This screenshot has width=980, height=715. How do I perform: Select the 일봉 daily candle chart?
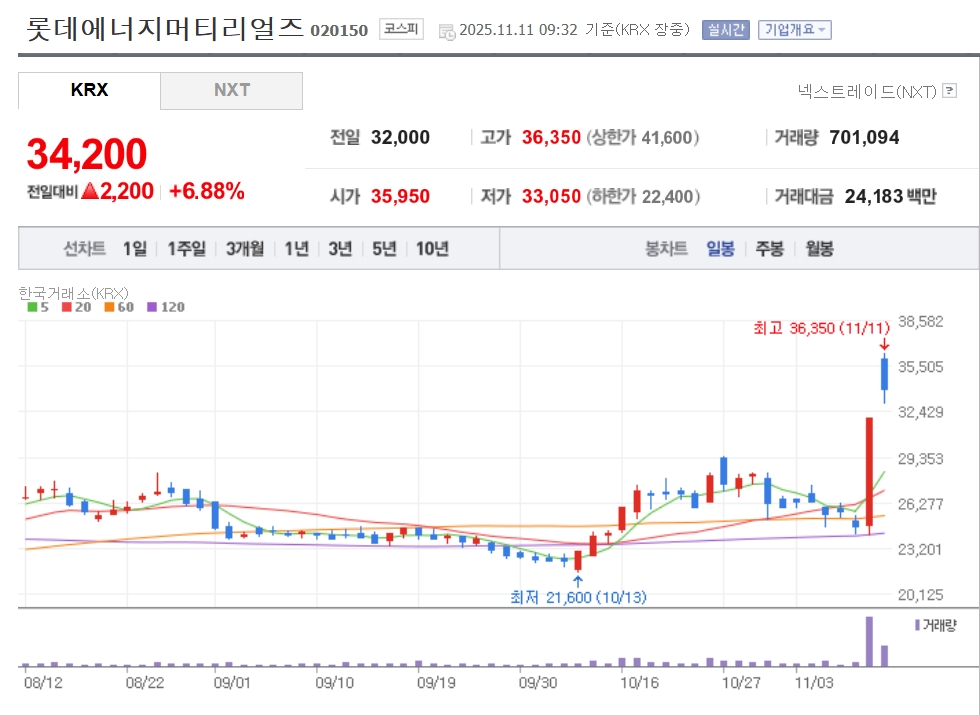[721, 249]
